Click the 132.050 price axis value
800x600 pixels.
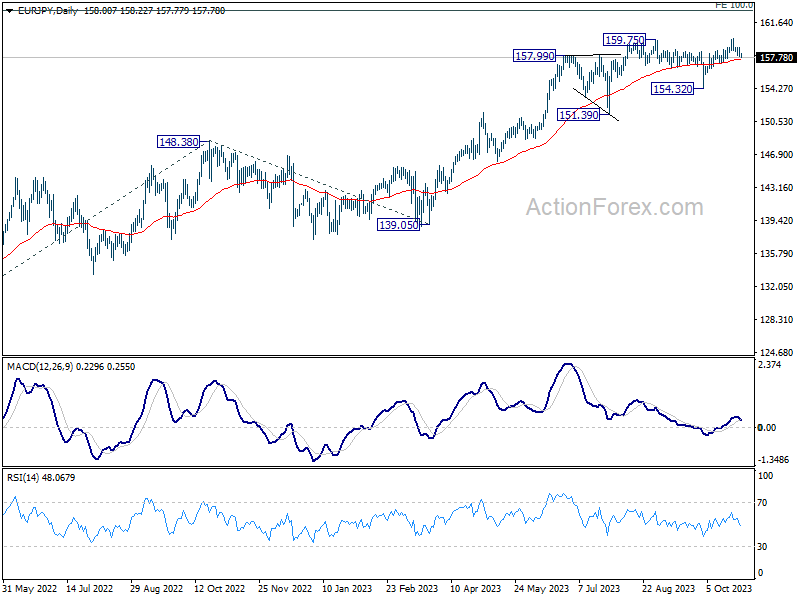click(777, 287)
